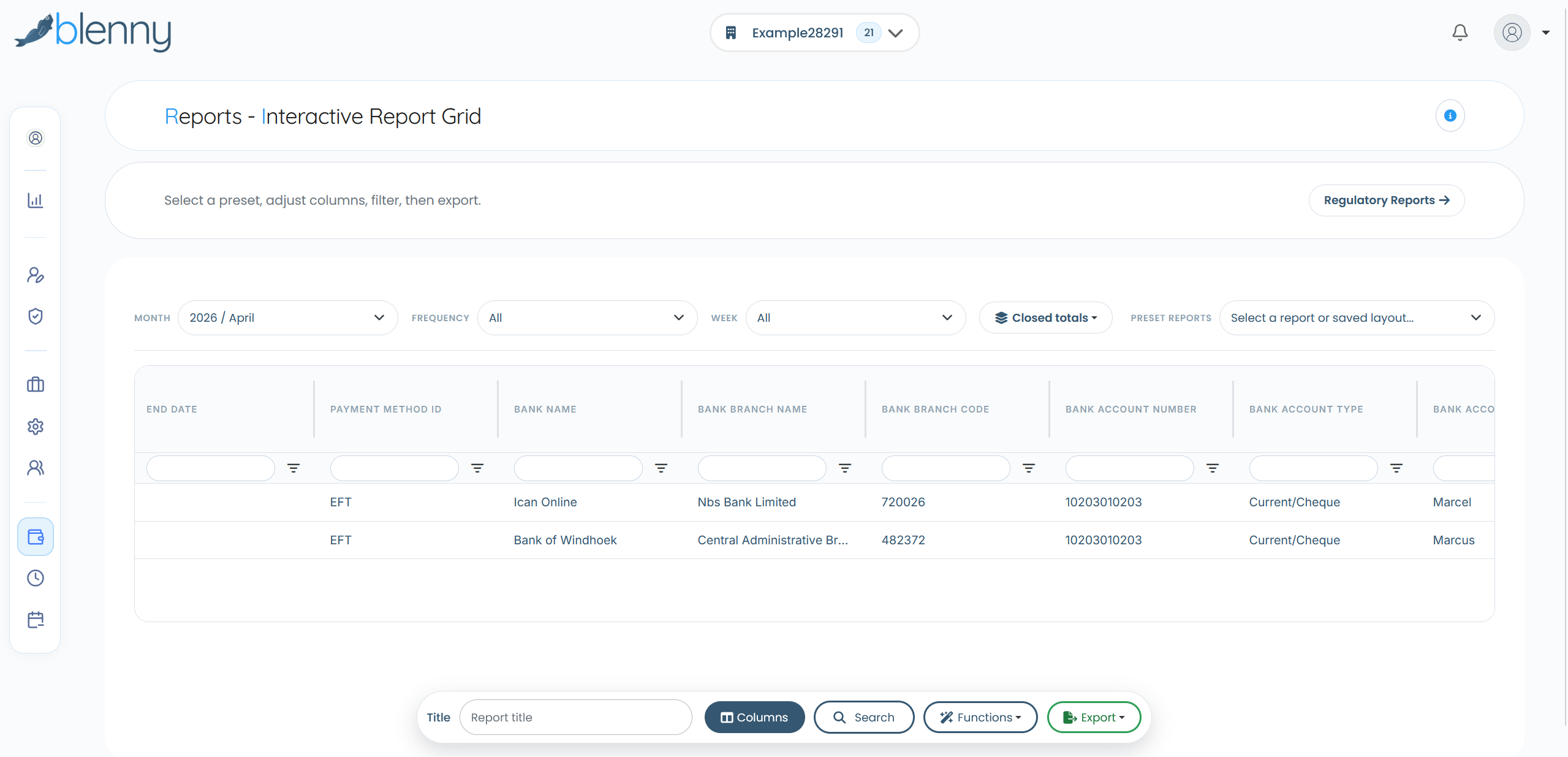
Task: Click the Columns button
Action: click(x=754, y=717)
